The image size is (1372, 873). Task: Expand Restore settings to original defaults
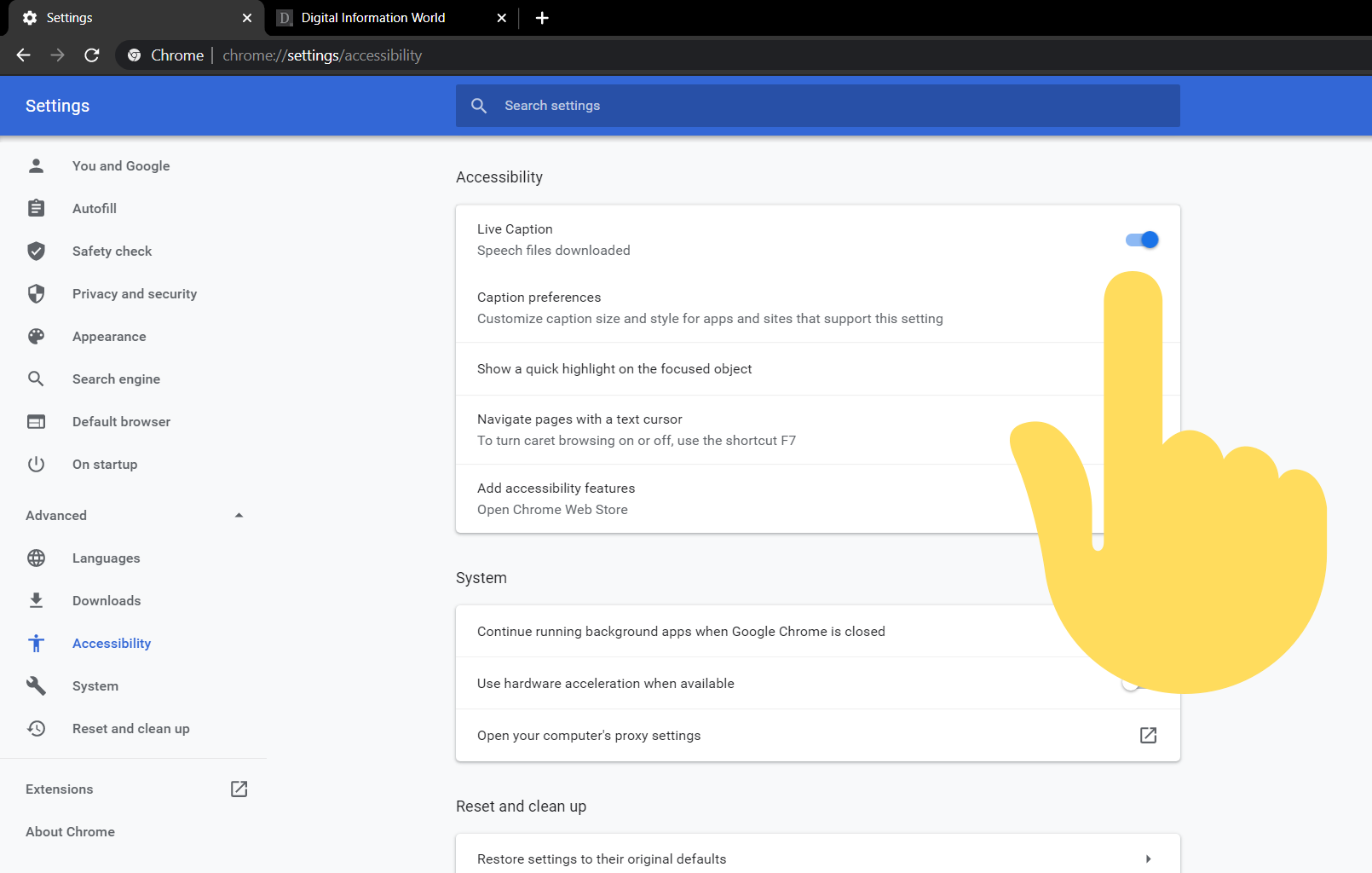pyautogui.click(x=1148, y=859)
